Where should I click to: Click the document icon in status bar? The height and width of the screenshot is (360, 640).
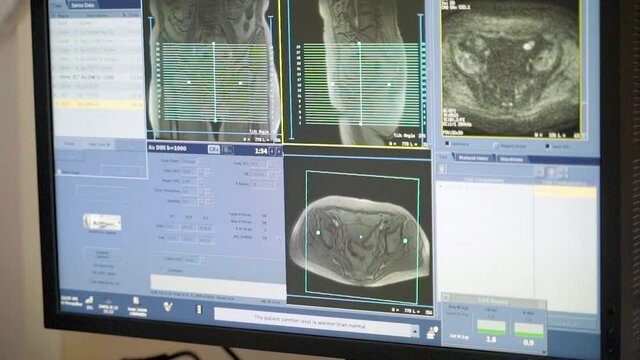click(x=136, y=301)
